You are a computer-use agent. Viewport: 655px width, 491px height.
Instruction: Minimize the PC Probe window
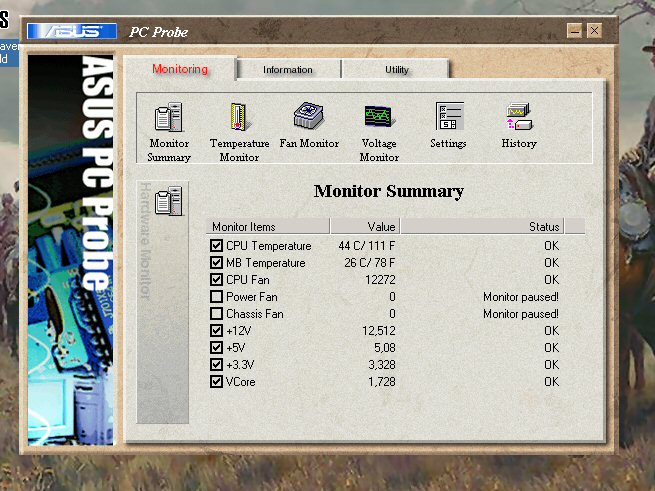(575, 31)
